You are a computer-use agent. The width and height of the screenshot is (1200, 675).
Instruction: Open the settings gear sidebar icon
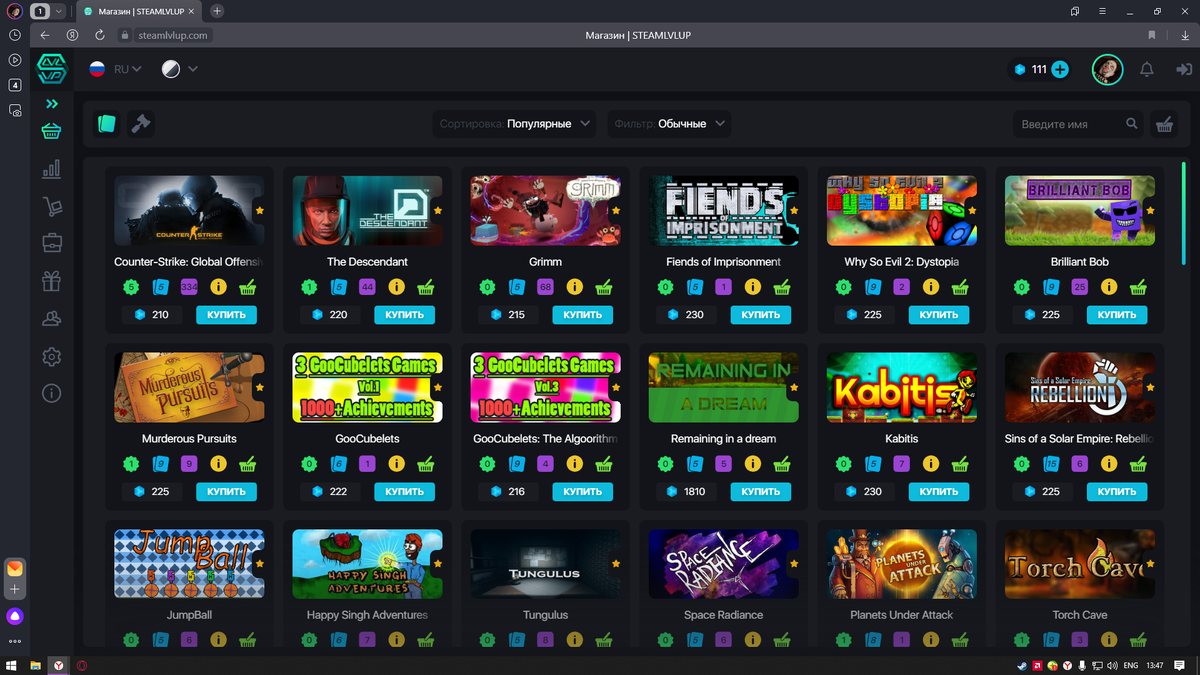point(52,357)
